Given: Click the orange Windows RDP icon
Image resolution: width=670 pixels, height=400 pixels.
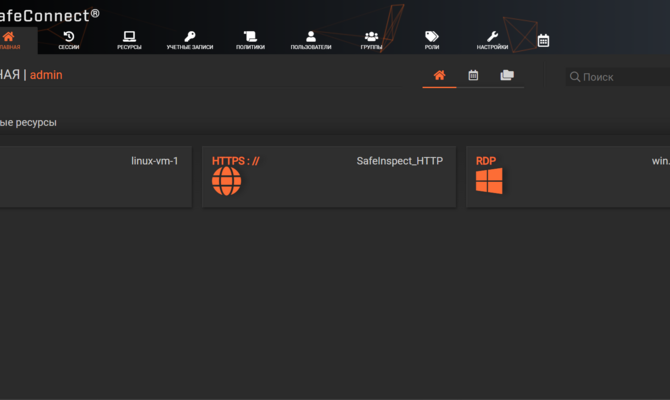Looking at the screenshot, I should [x=489, y=181].
